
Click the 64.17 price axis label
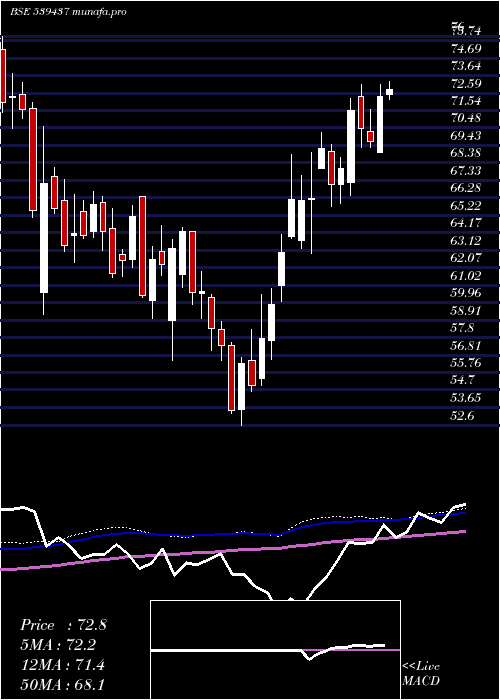466,223
